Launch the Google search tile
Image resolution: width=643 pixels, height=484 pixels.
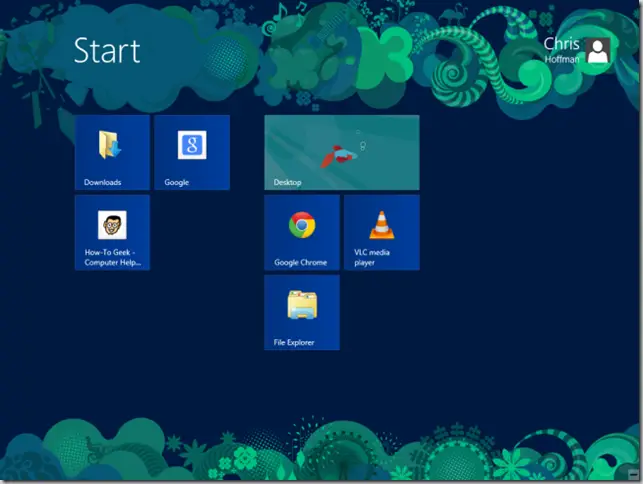192,153
